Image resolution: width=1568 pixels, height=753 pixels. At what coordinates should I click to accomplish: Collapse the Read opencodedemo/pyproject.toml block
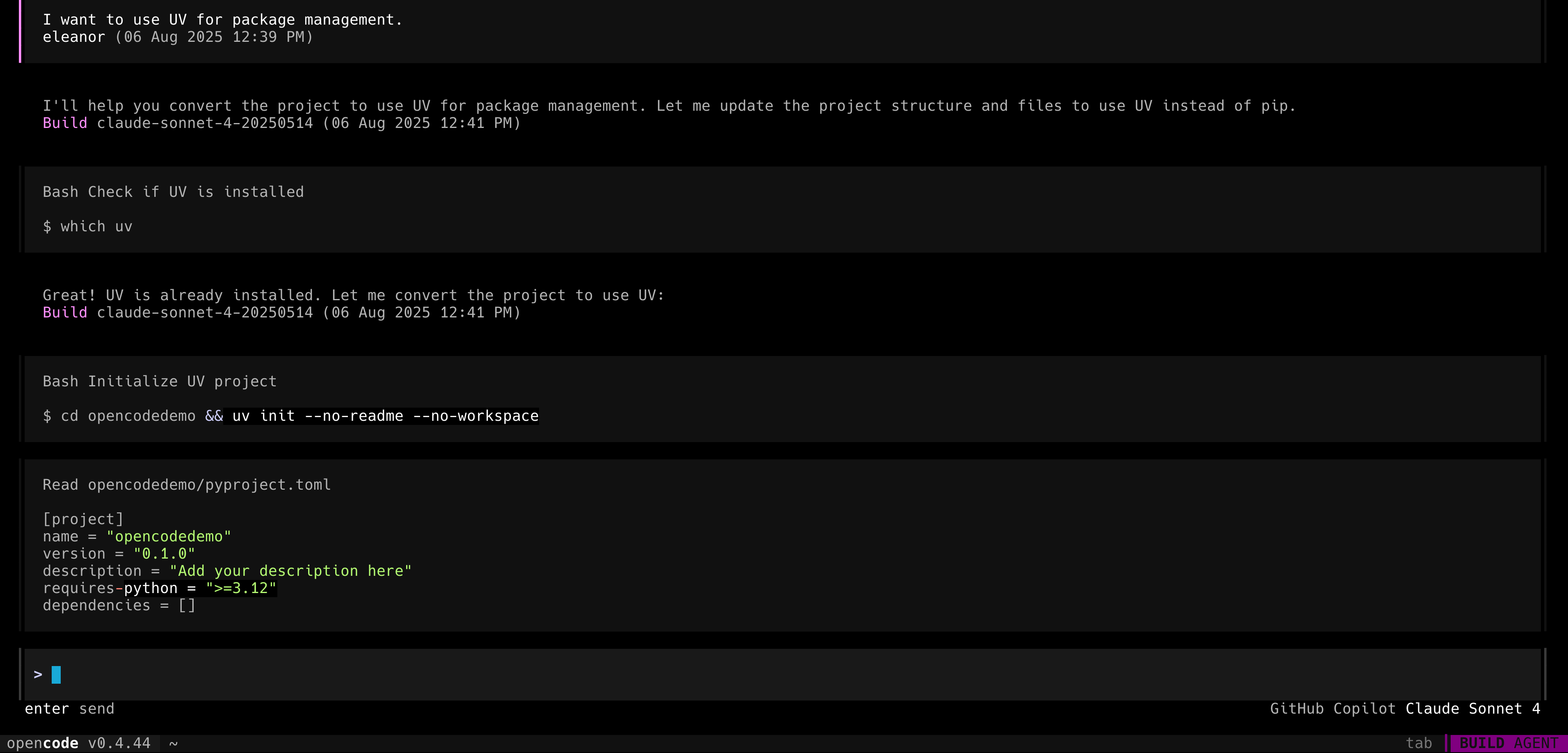[186, 484]
